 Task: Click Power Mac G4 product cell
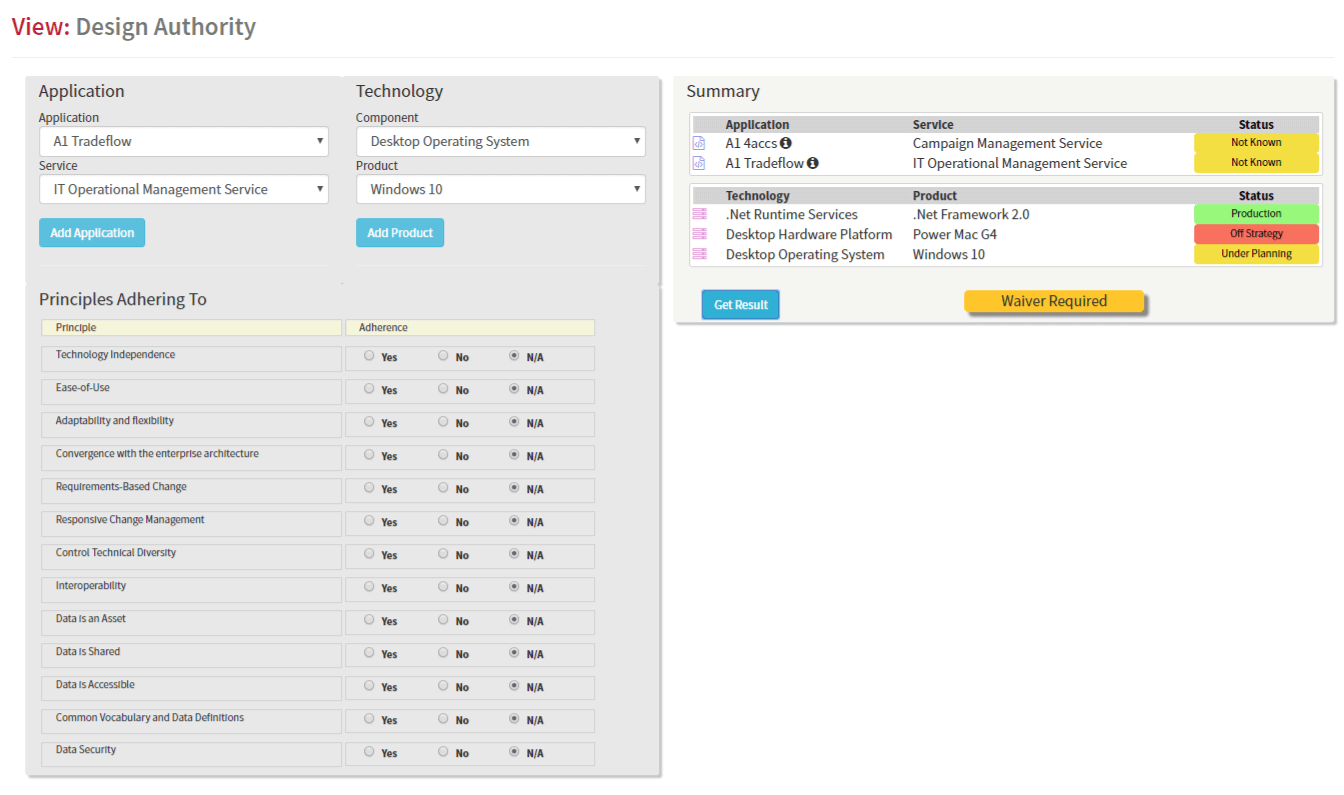click(x=955, y=234)
